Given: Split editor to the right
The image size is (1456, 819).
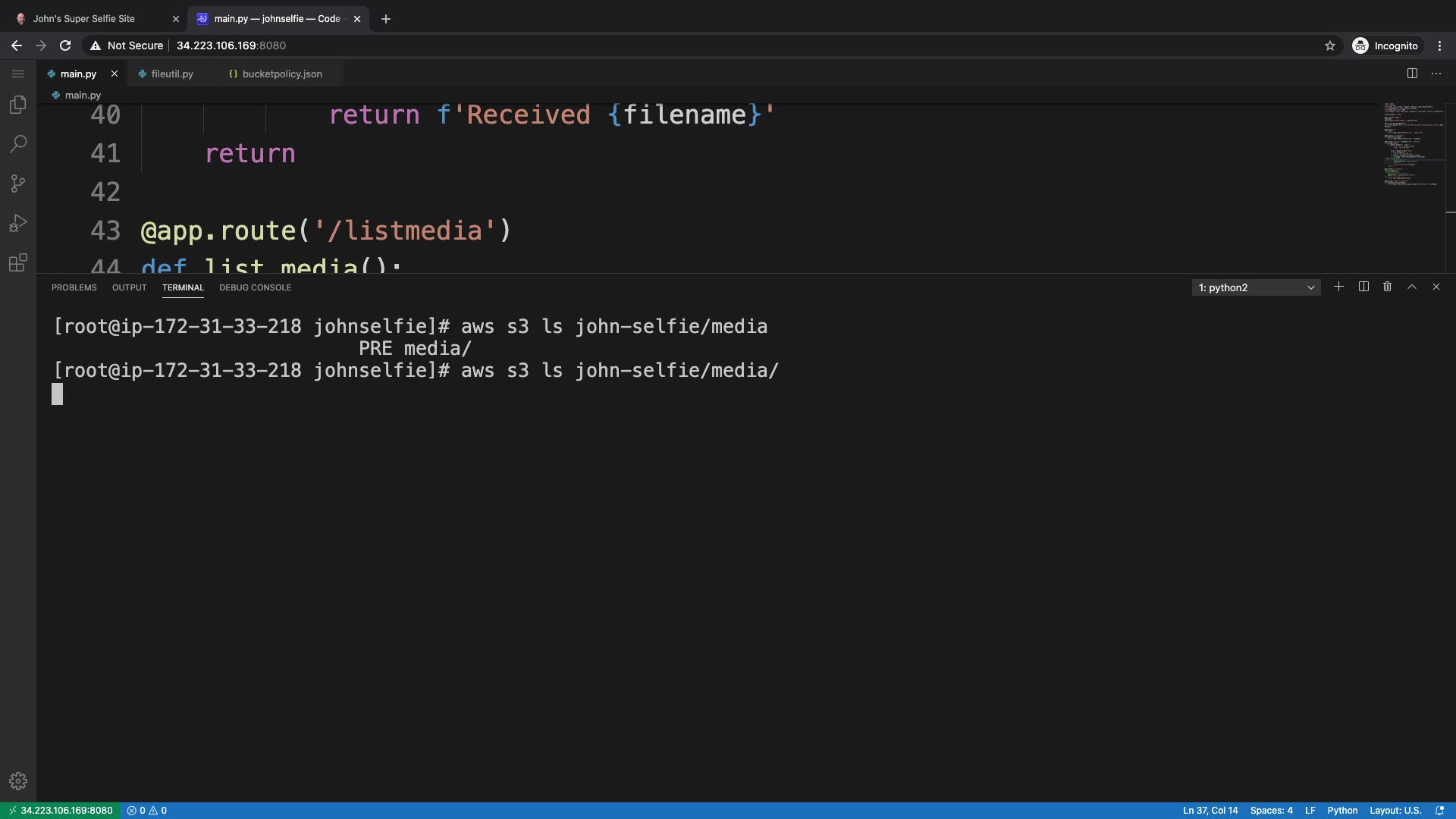Looking at the screenshot, I should click(x=1412, y=74).
